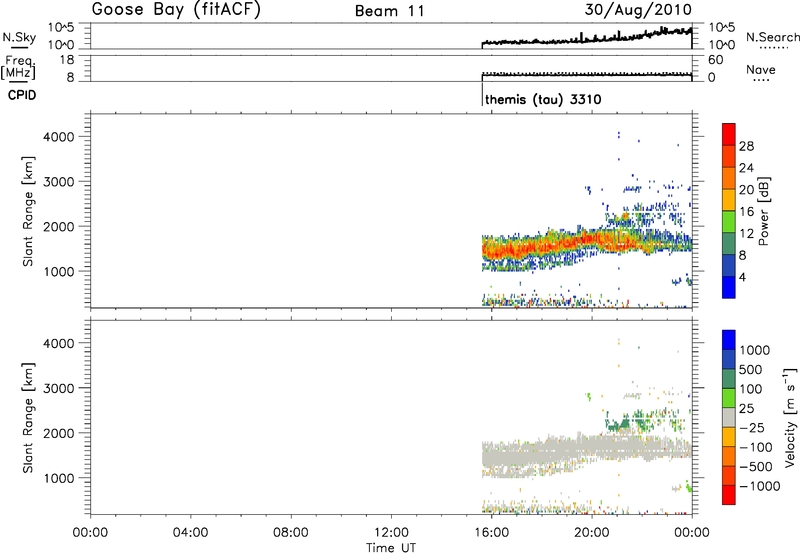
Task: Click the '12:00' time axis tick label
Action: coord(391,533)
